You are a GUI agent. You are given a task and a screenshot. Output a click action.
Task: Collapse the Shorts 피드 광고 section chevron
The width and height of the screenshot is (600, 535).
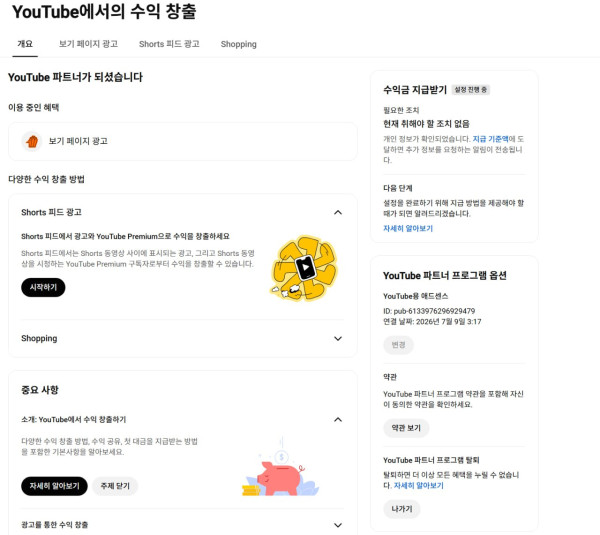tap(338, 212)
